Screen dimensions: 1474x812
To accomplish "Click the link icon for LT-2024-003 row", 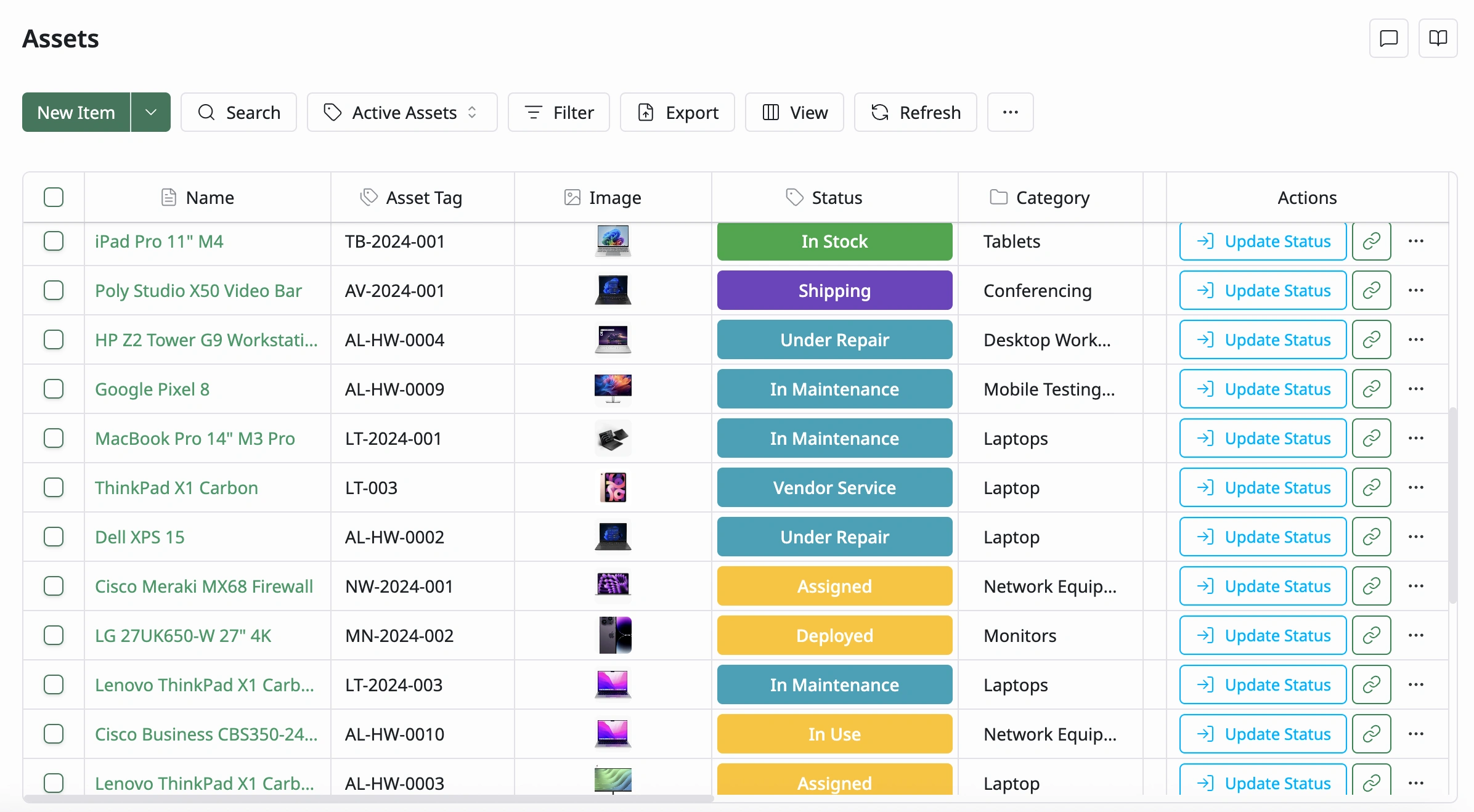I will 1371,684.
